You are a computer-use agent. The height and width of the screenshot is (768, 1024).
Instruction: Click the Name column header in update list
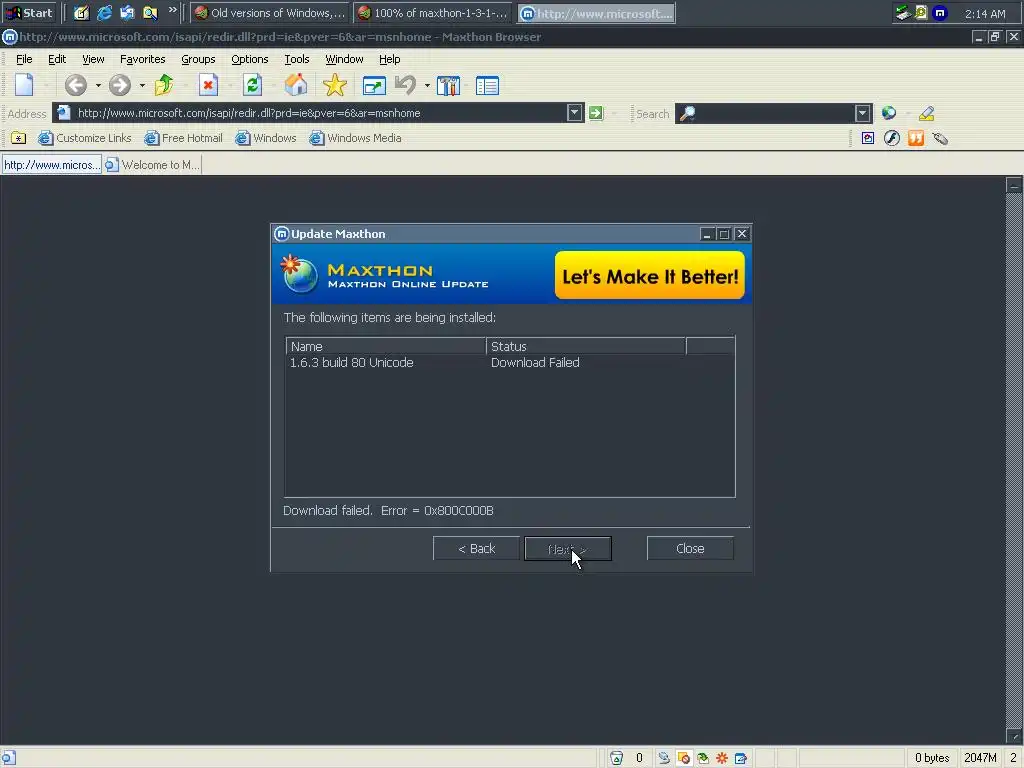point(386,346)
